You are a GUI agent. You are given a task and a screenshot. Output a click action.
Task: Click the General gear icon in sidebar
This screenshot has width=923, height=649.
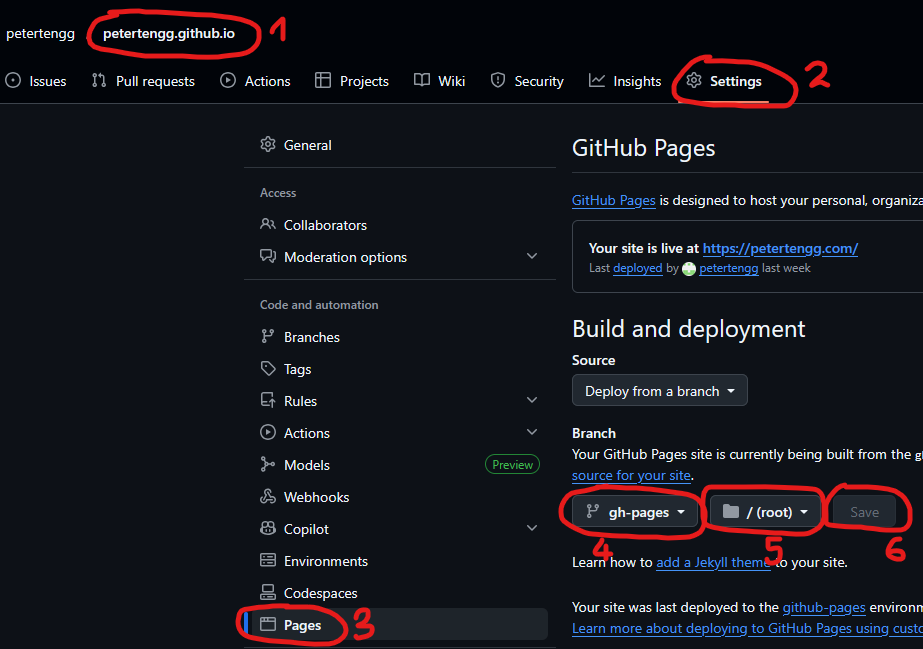268,145
